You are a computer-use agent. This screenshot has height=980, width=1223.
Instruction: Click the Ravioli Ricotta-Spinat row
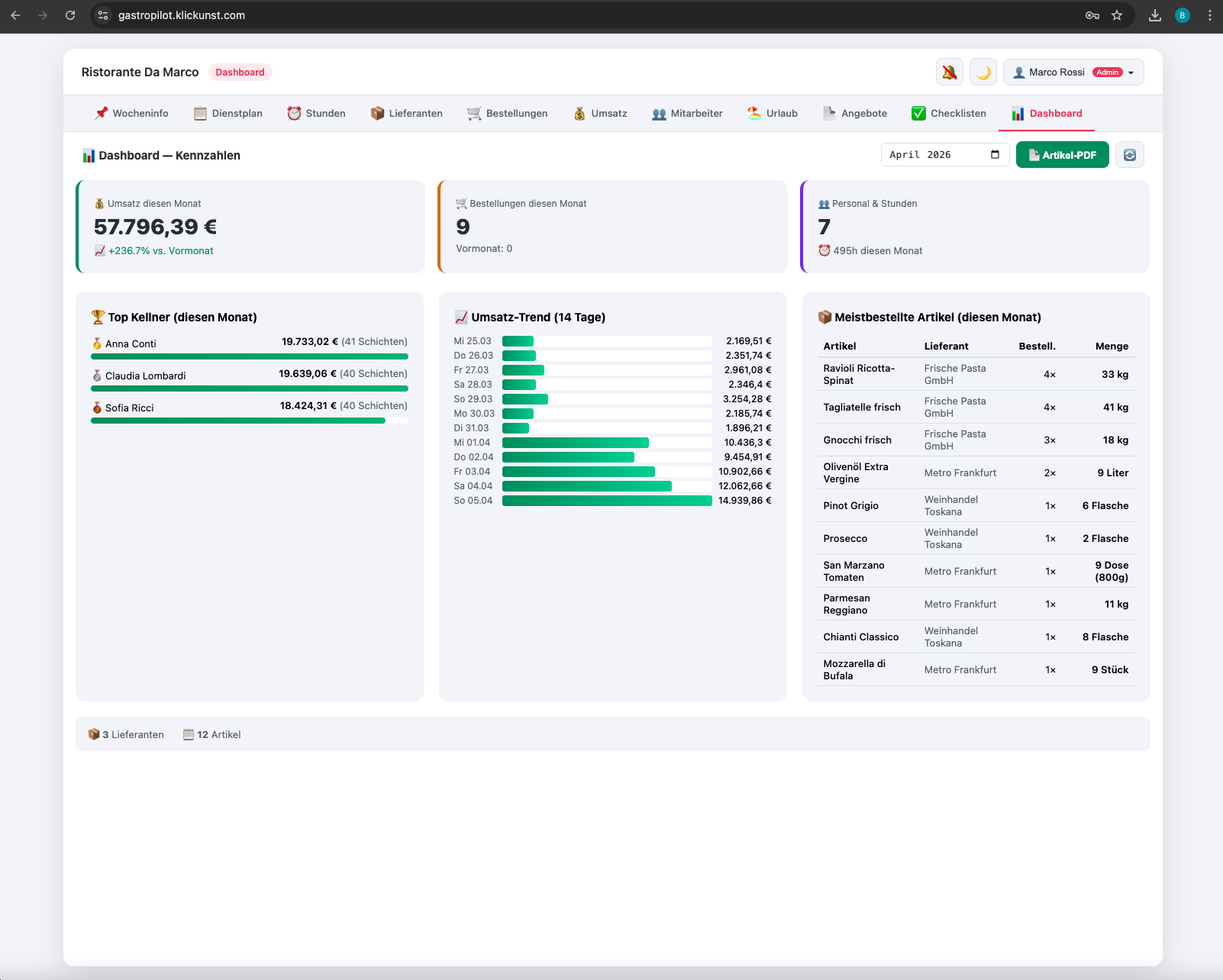[976, 374]
